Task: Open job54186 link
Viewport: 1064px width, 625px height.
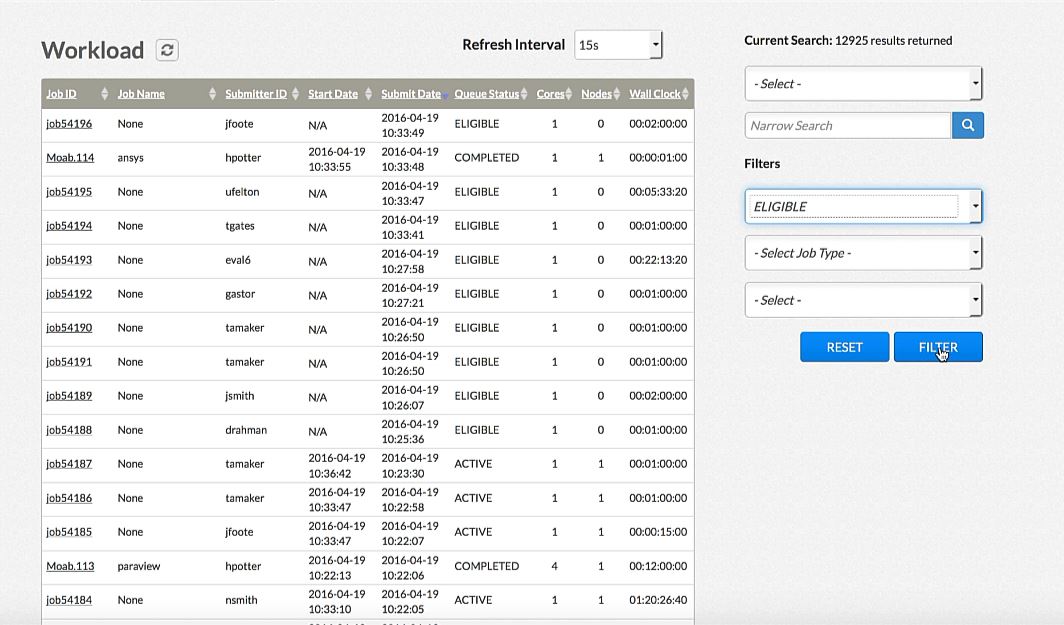Action: [69, 497]
